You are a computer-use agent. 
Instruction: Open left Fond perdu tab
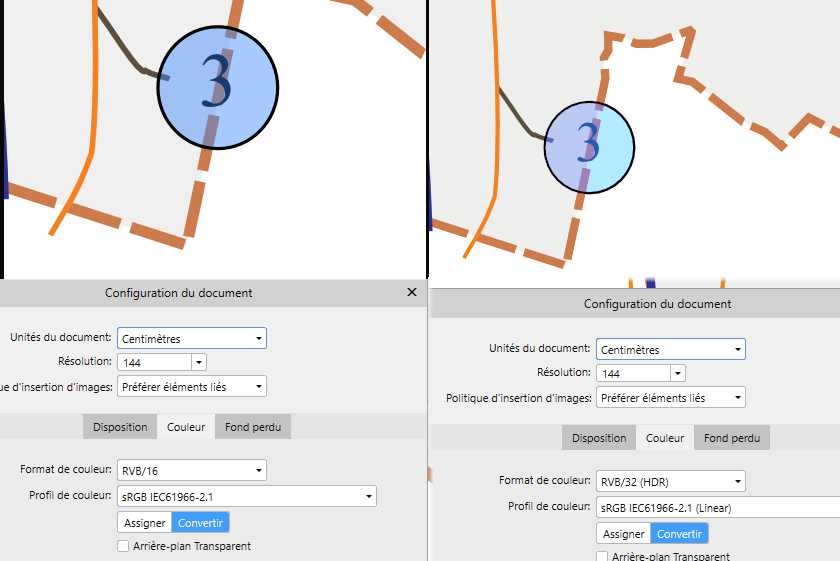pos(253,427)
